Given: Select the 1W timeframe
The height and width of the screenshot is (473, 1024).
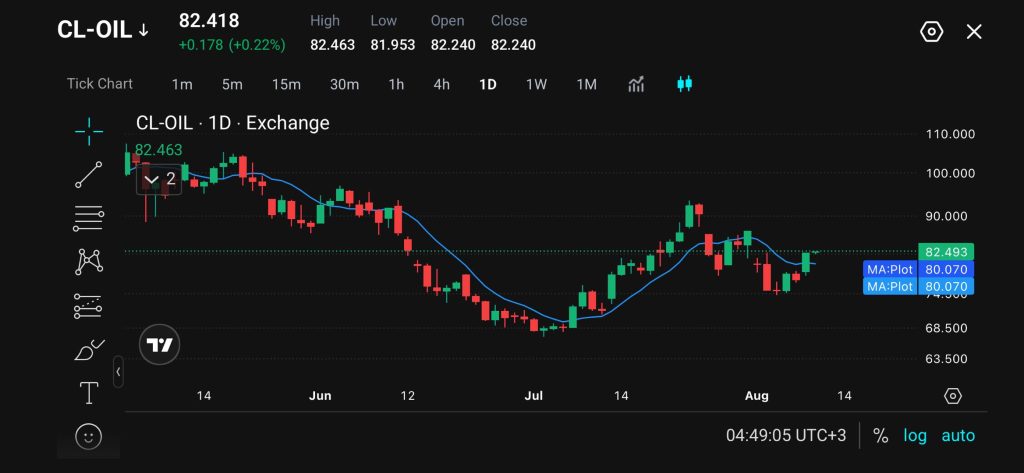Looking at the screenshot, I should coord(536,84).
